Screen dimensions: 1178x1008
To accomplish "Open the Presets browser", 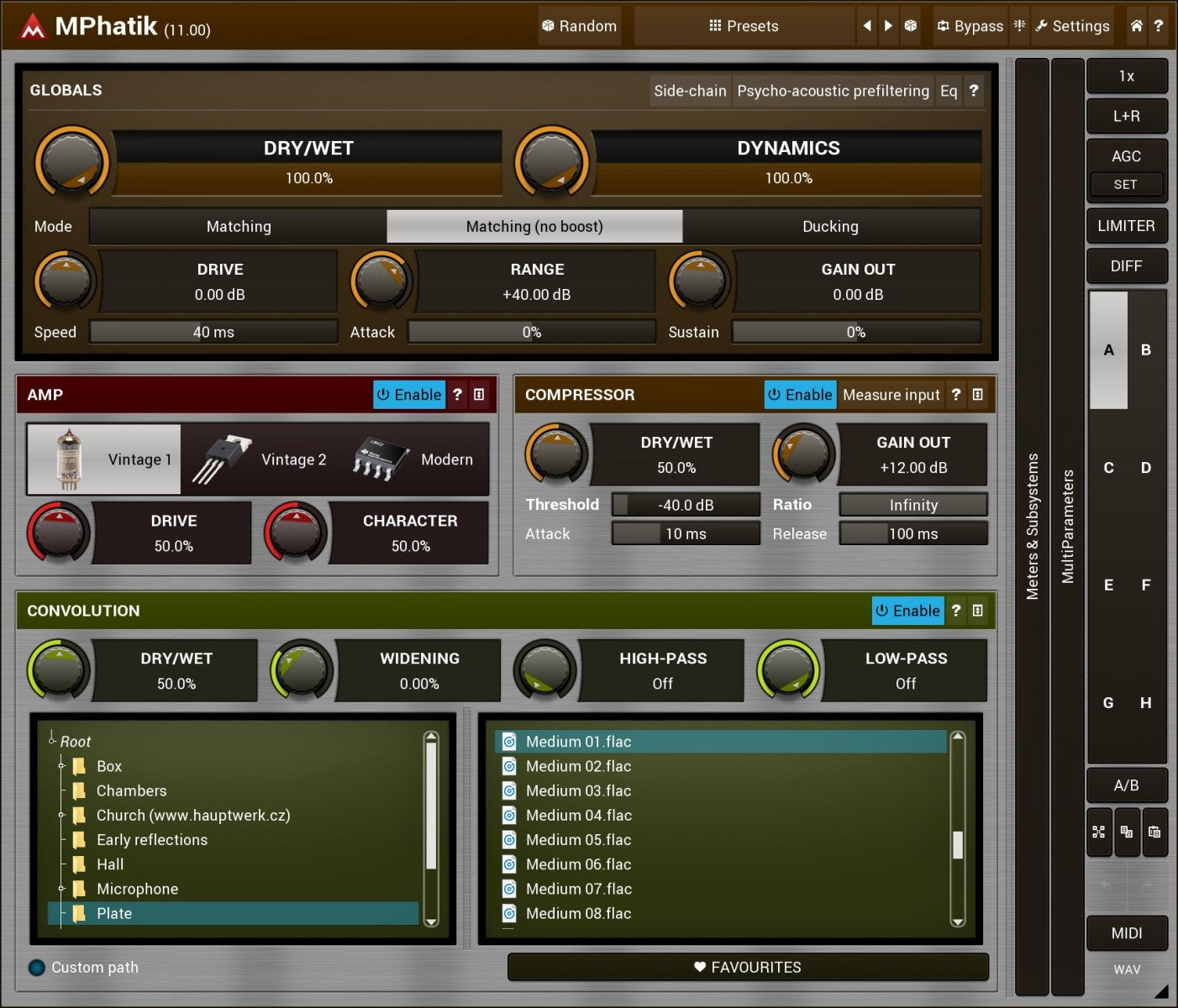I will tap(744, 26).
